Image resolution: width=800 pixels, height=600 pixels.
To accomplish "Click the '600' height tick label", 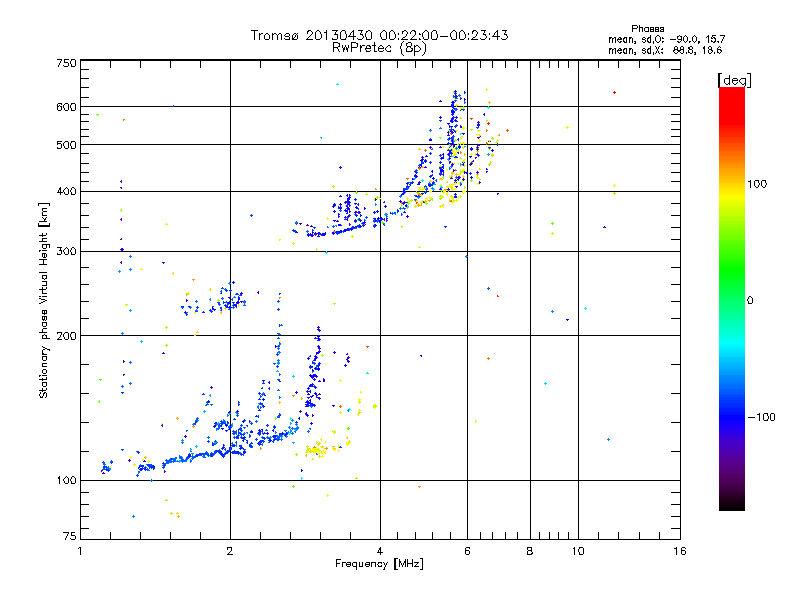I will [67, 107].
